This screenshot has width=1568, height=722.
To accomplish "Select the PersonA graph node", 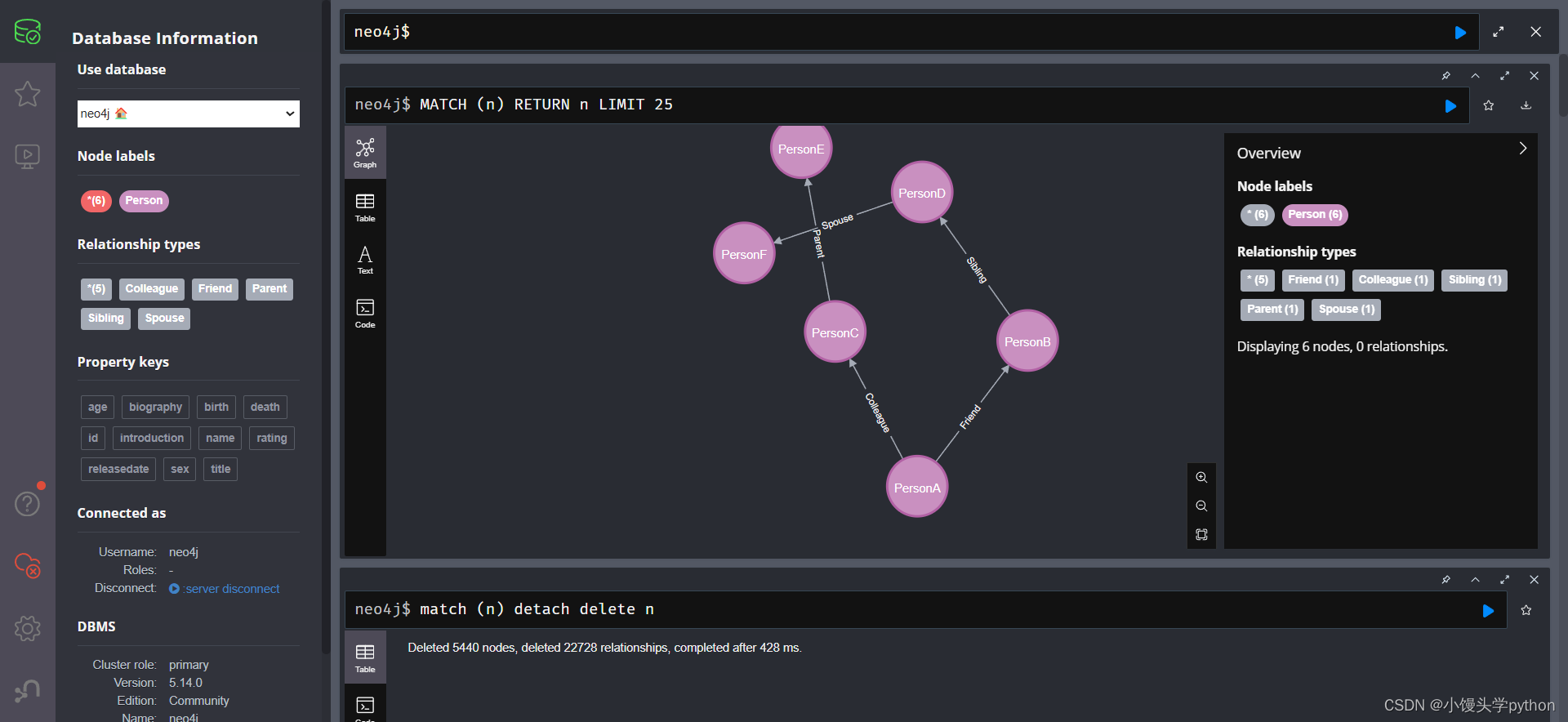I will tap(917, 488).
